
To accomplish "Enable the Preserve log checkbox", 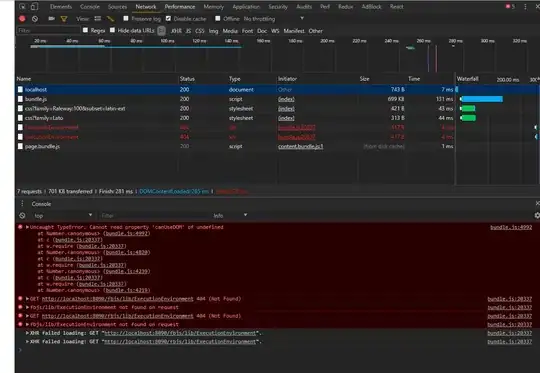I will tap(126, 19).
